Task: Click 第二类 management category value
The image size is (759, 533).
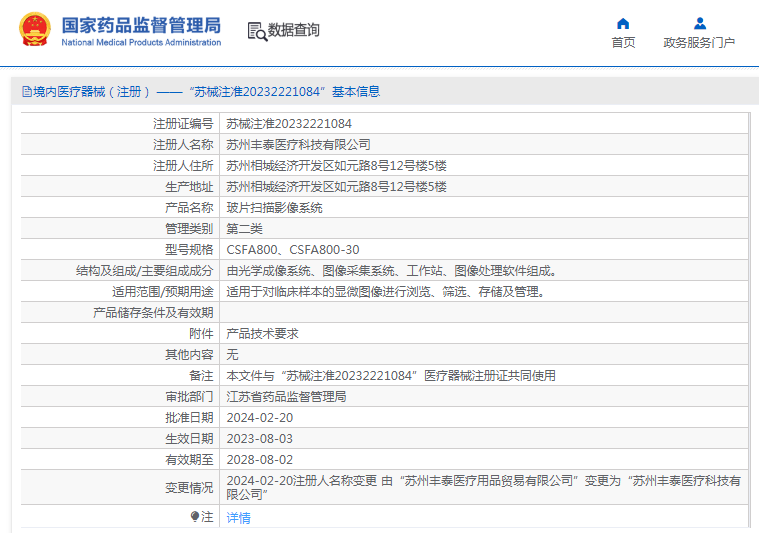Action: 244,228
